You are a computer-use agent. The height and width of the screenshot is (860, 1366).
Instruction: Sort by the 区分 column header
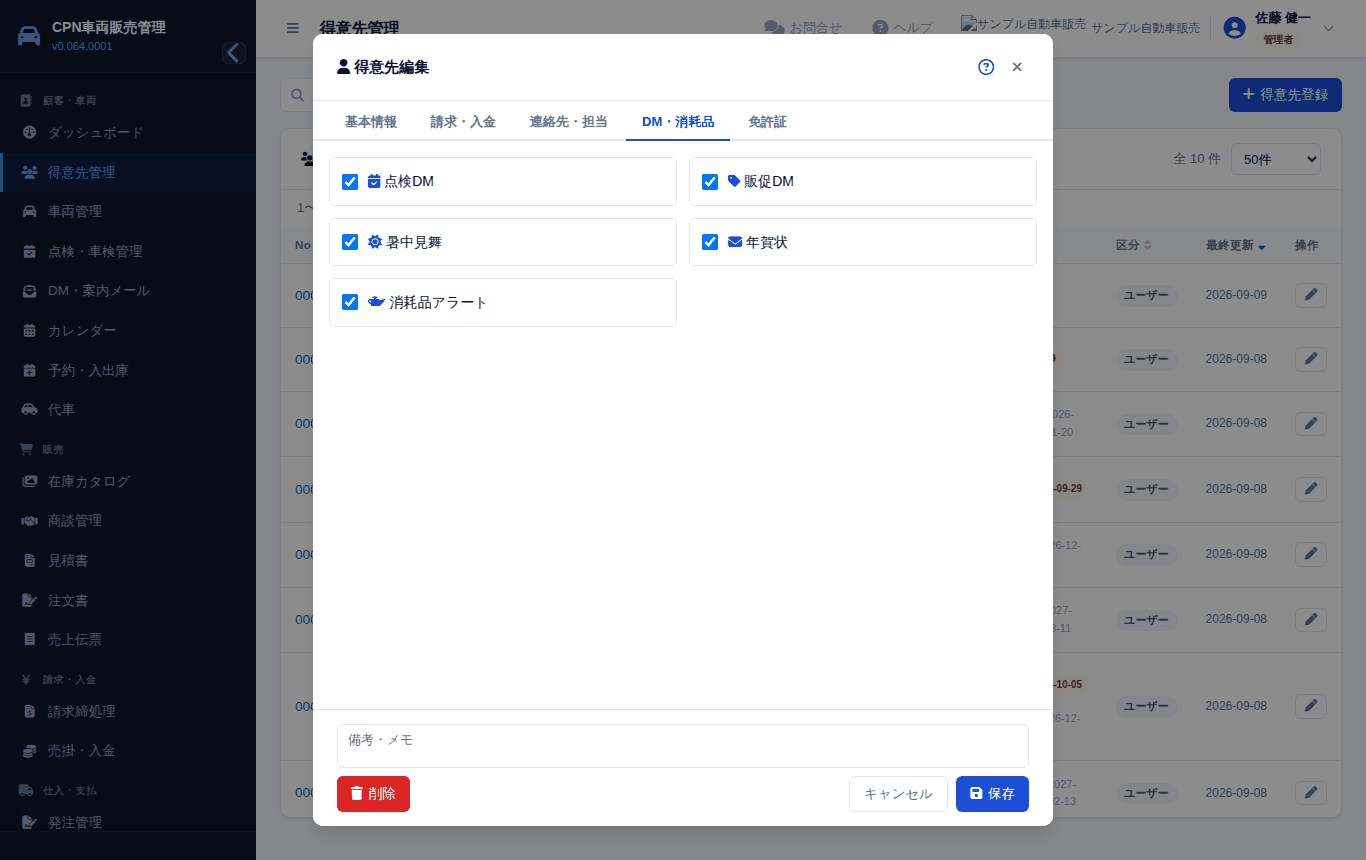coord(1133,245)
